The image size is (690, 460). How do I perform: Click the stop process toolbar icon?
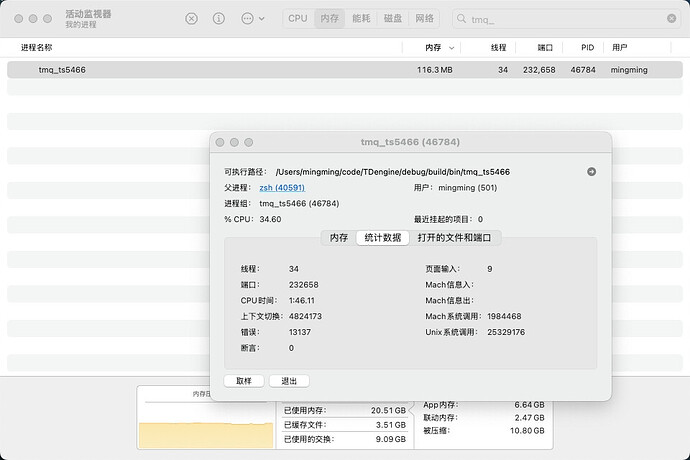[191, 18]
